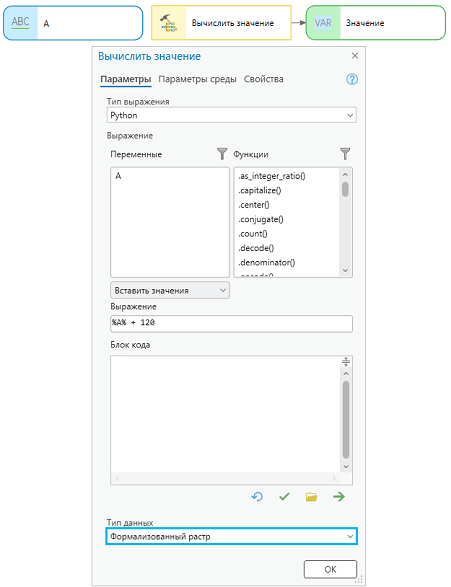This screenshot has width=451, height=587.
Task: Click the hammer icon of the Calculate Value tool
Action: (168, 23)
